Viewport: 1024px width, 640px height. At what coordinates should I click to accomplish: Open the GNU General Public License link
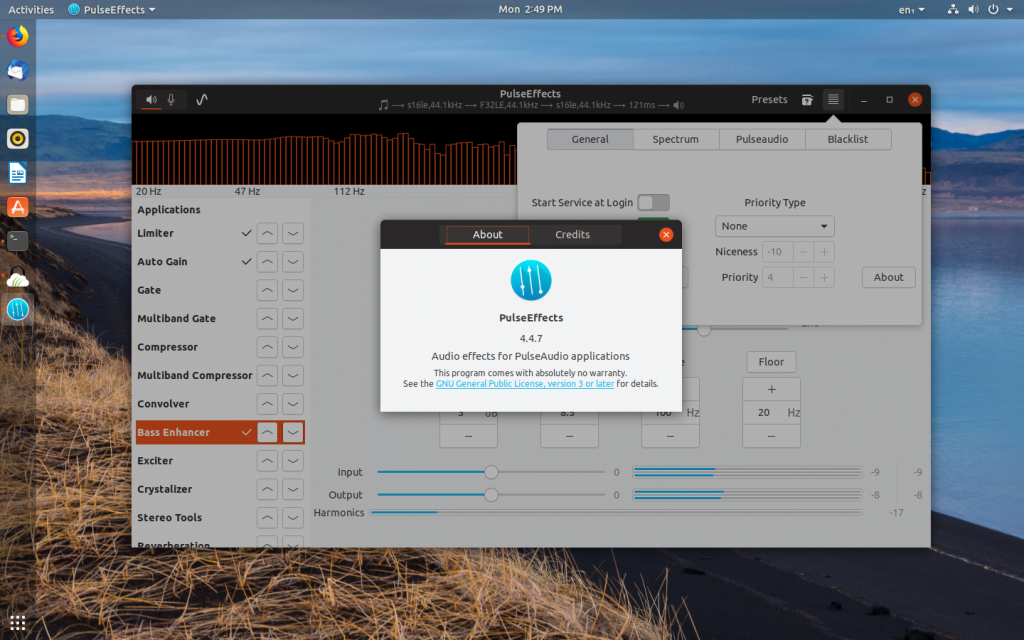pyautogui.click(x=525, y=384)
